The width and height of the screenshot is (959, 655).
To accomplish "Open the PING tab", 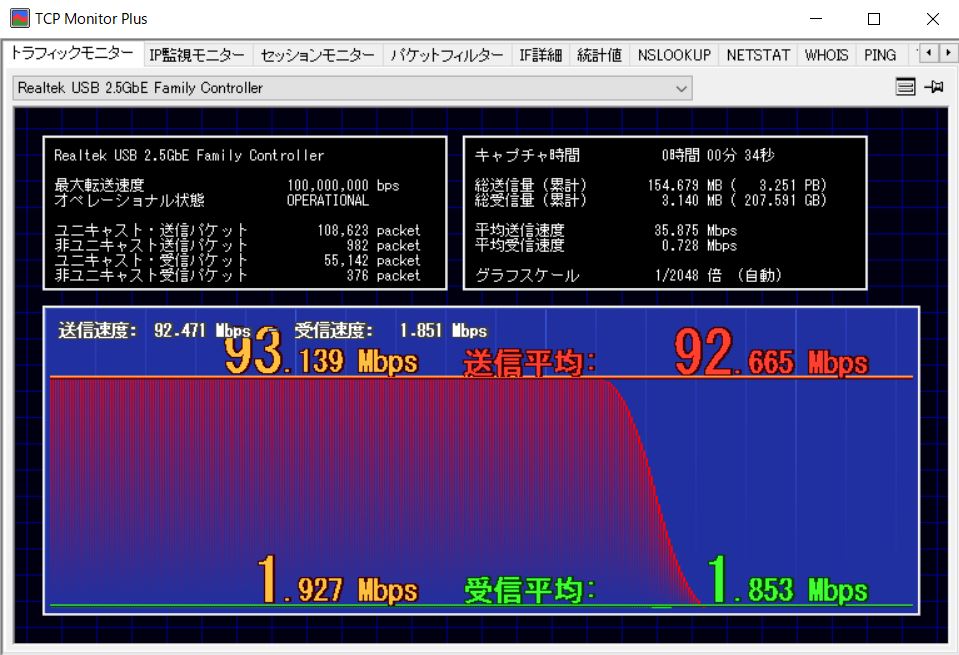I will [880, 55].
